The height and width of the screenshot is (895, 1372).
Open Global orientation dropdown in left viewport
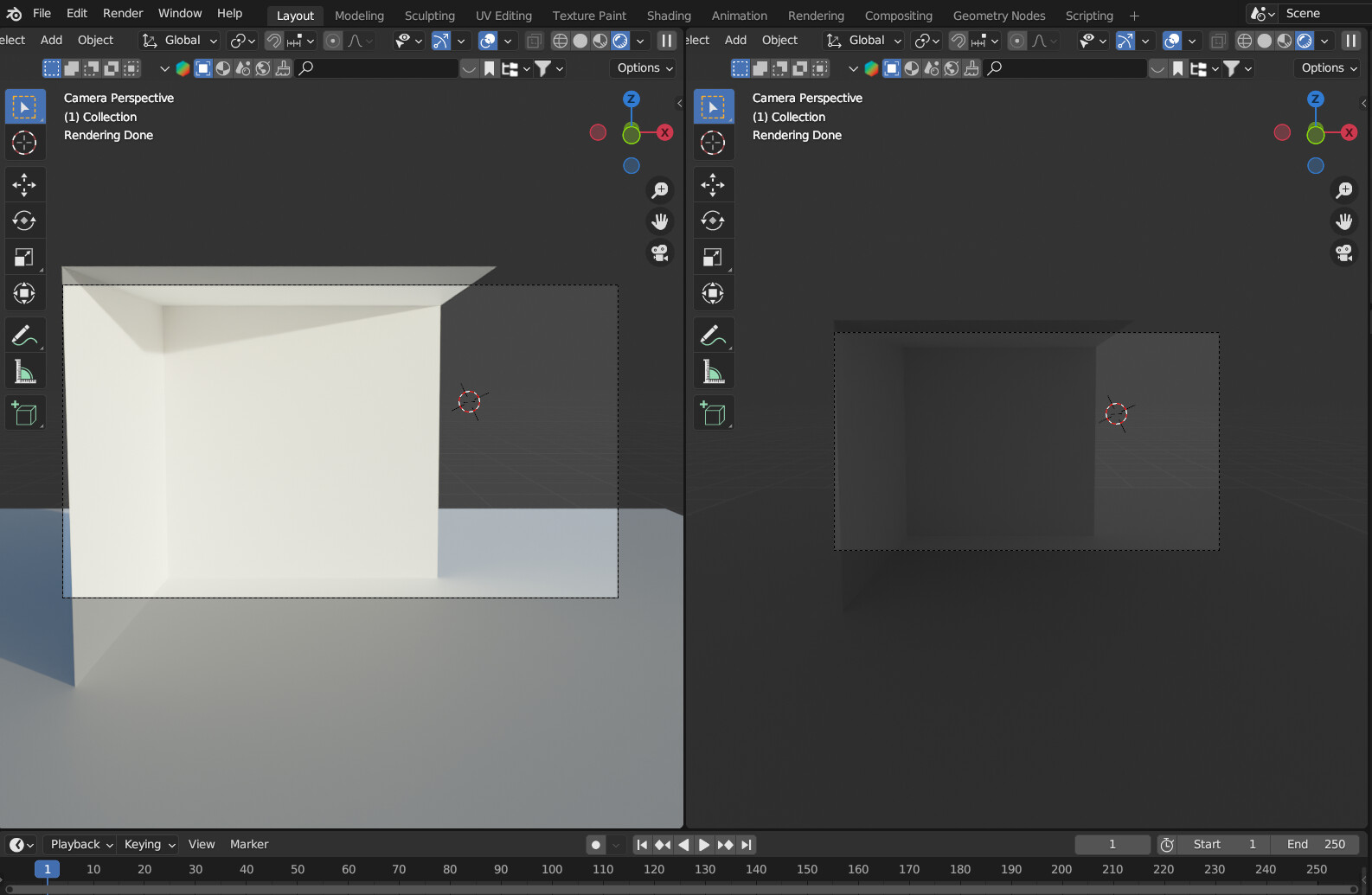[180, 41]
